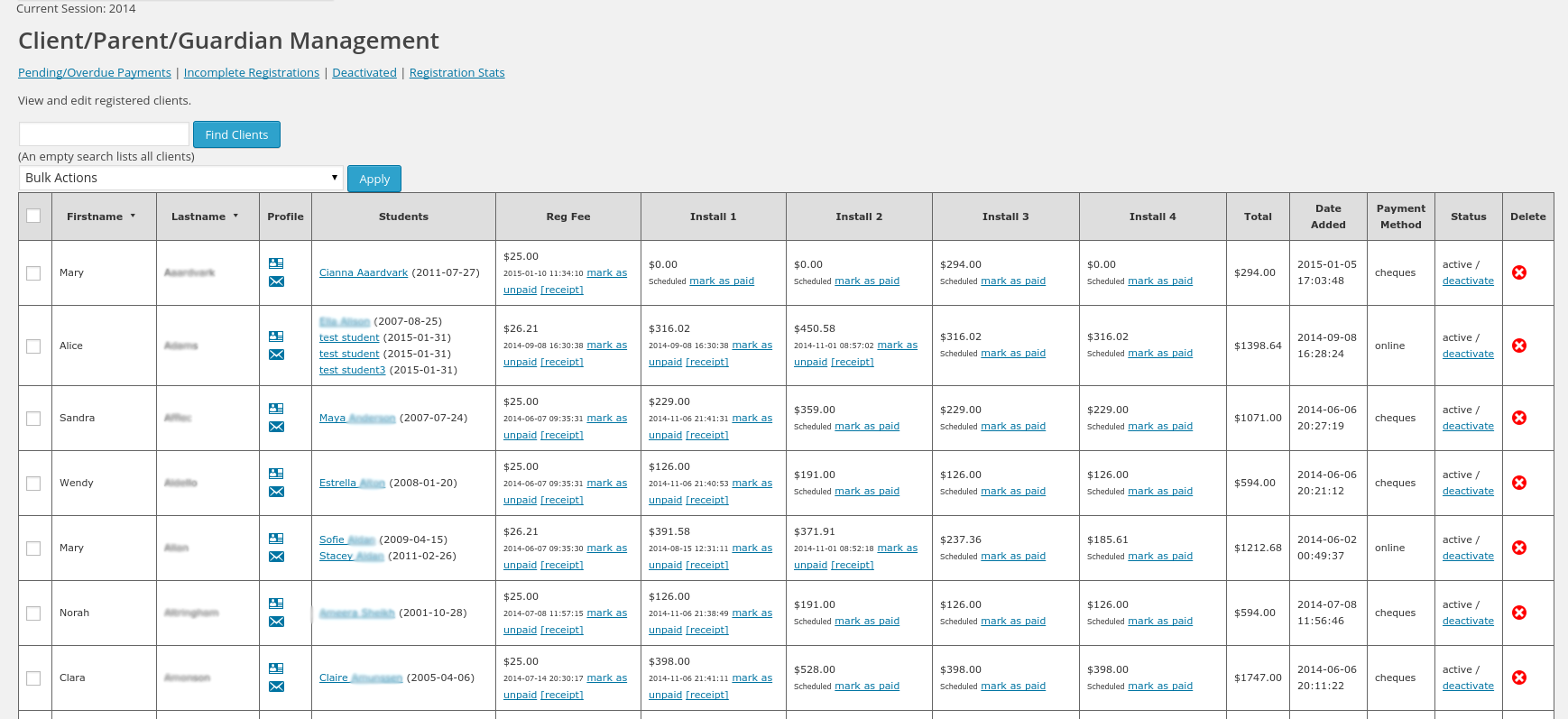Deactivate Norah's account link
The width and height of the screenshot is (1568, 719).
pos(1468,621)
